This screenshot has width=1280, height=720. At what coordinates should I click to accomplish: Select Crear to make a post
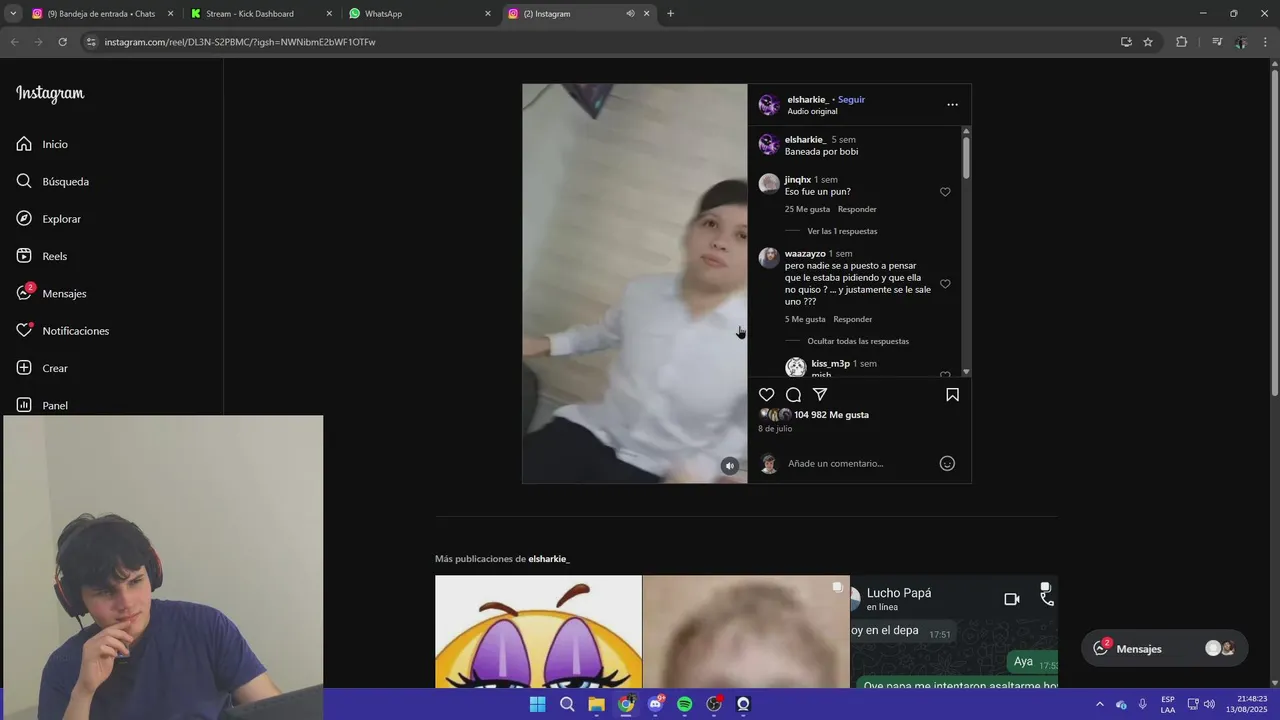pos(42,368)
